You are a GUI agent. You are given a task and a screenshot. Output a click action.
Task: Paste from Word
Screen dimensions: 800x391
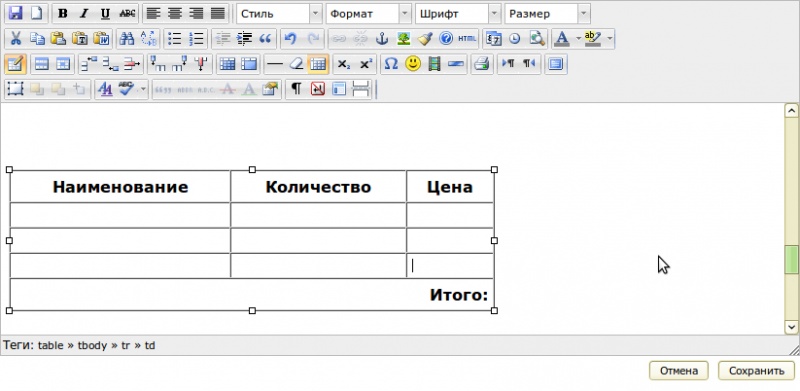(102, 39)
